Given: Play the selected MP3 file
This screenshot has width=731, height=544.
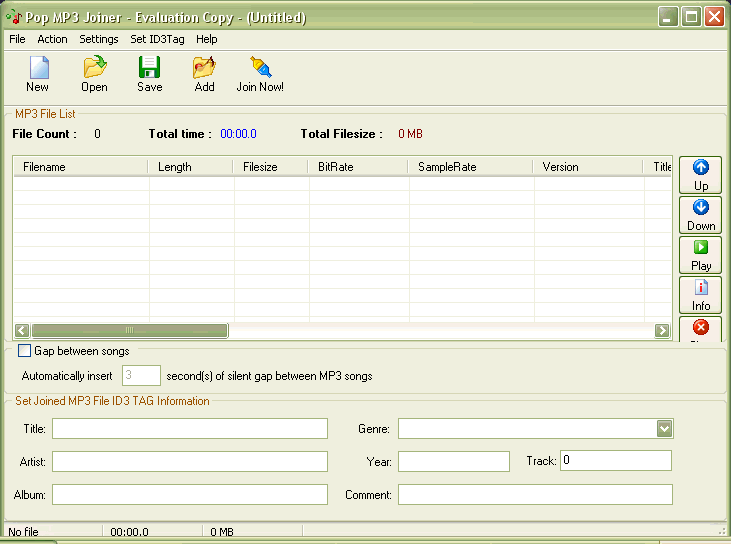Looking at the screenshot, I should tap(700, 255).
